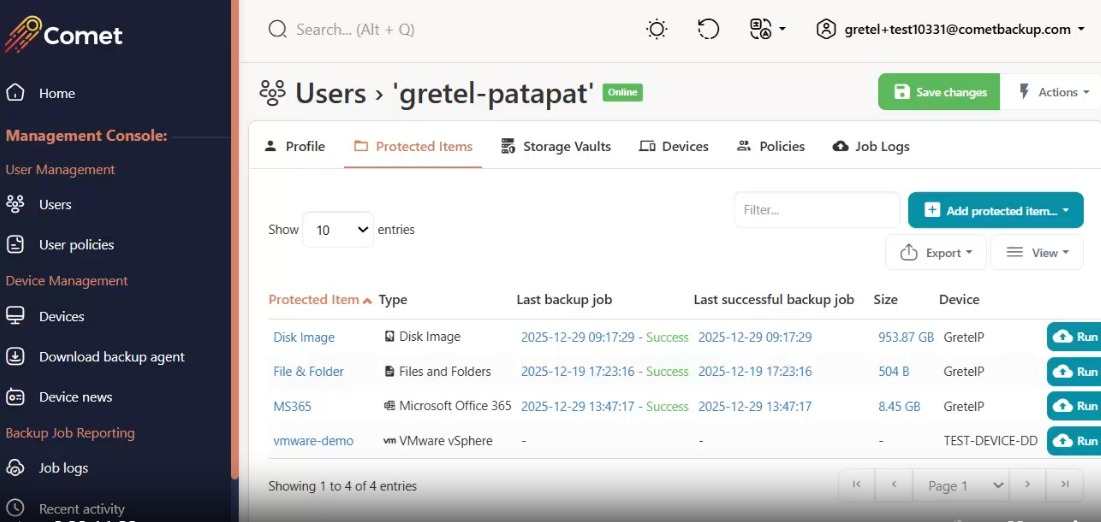This screenshot has height=522, width=1101.
Task: Sort by Type column header
Action: tap(393, 299)
